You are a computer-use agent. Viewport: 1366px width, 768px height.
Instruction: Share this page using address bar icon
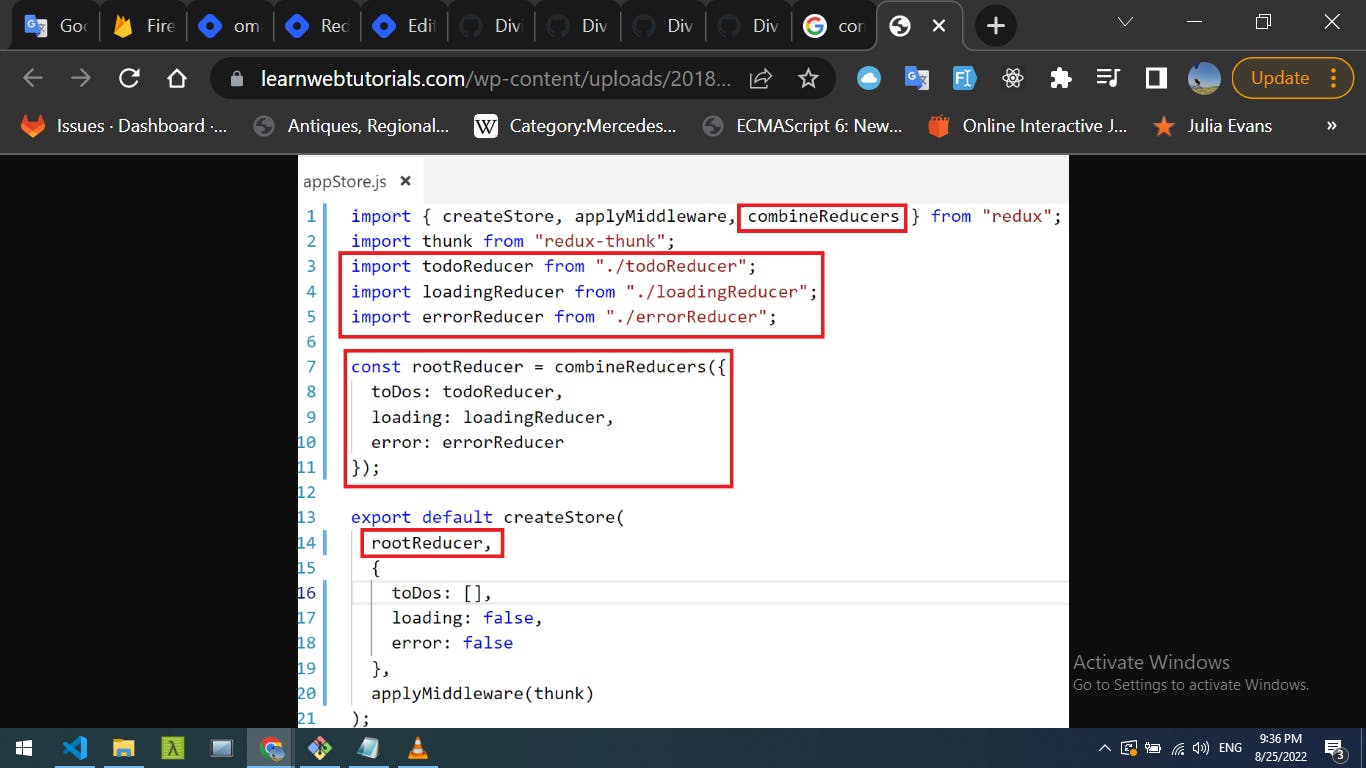pos(761,78)
